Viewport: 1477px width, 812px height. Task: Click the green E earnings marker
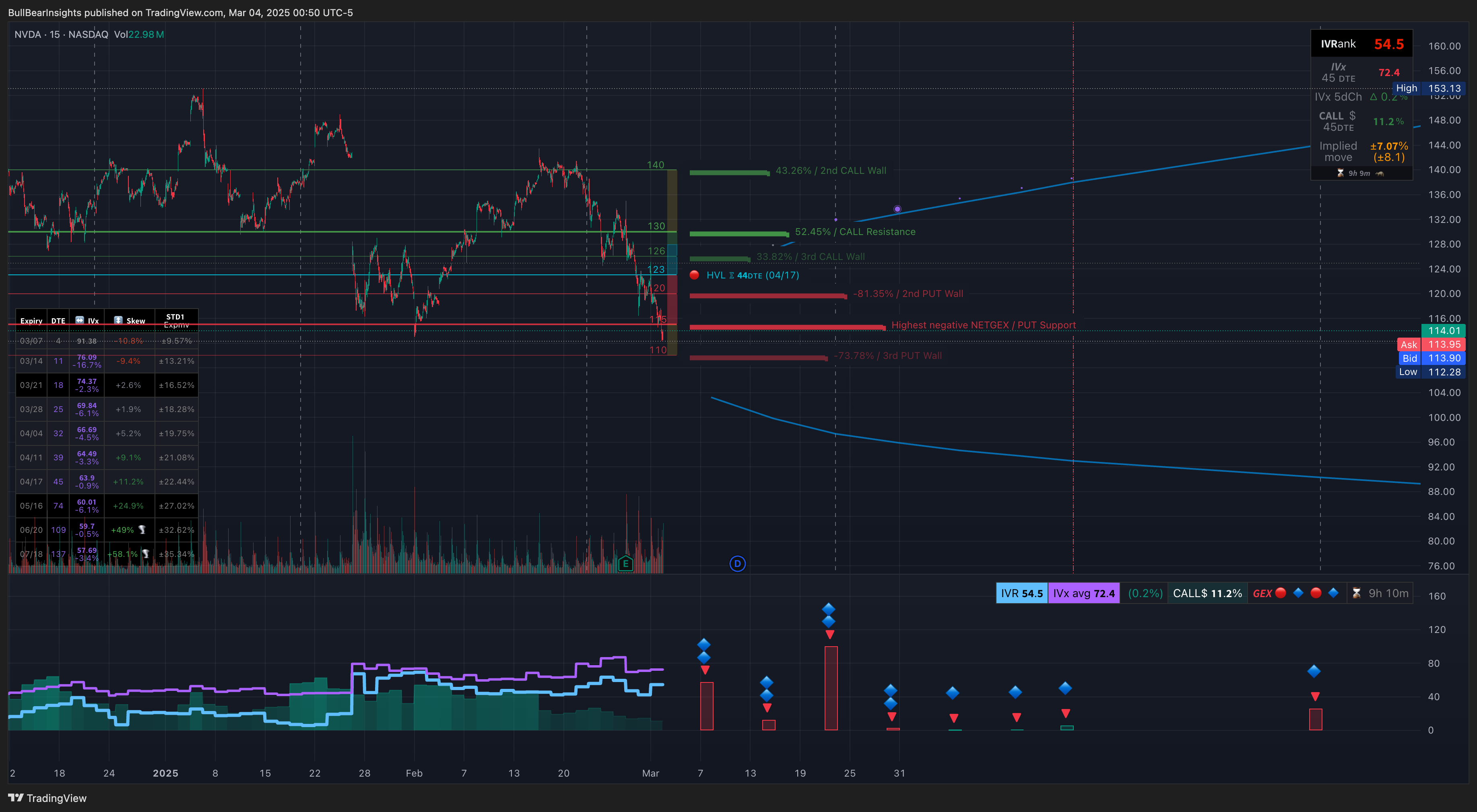(625, 564)
